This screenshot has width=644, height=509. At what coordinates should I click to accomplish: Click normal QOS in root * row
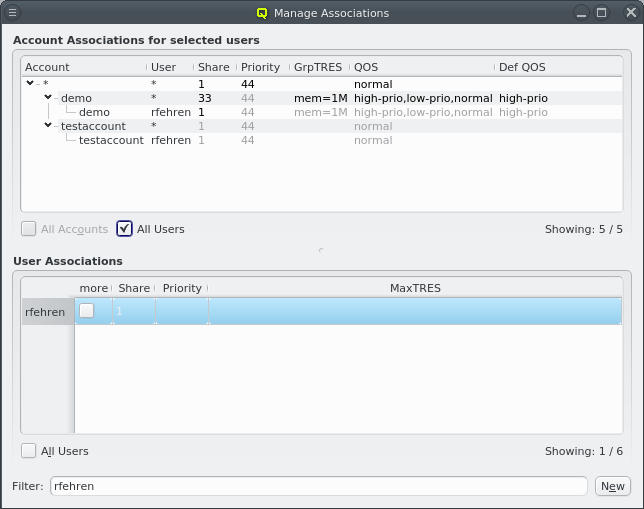[x=373, y=84]
